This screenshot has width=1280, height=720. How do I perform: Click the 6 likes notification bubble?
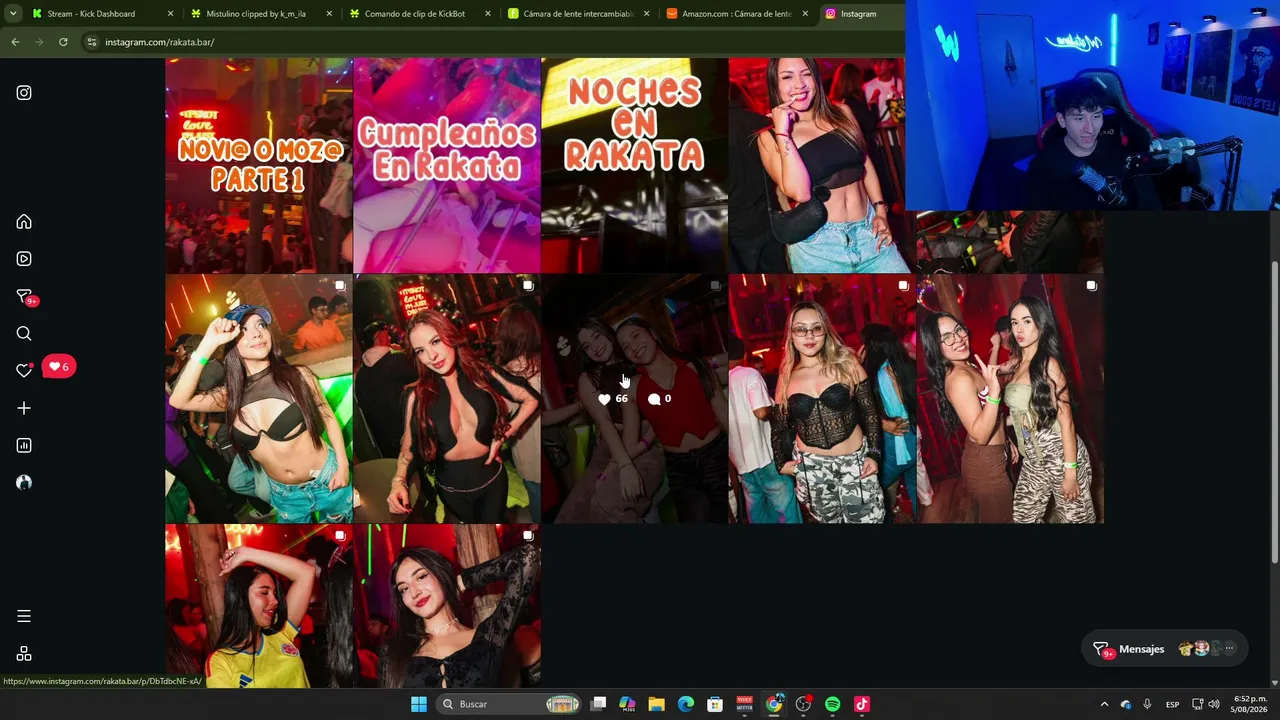tap(59, 367)
